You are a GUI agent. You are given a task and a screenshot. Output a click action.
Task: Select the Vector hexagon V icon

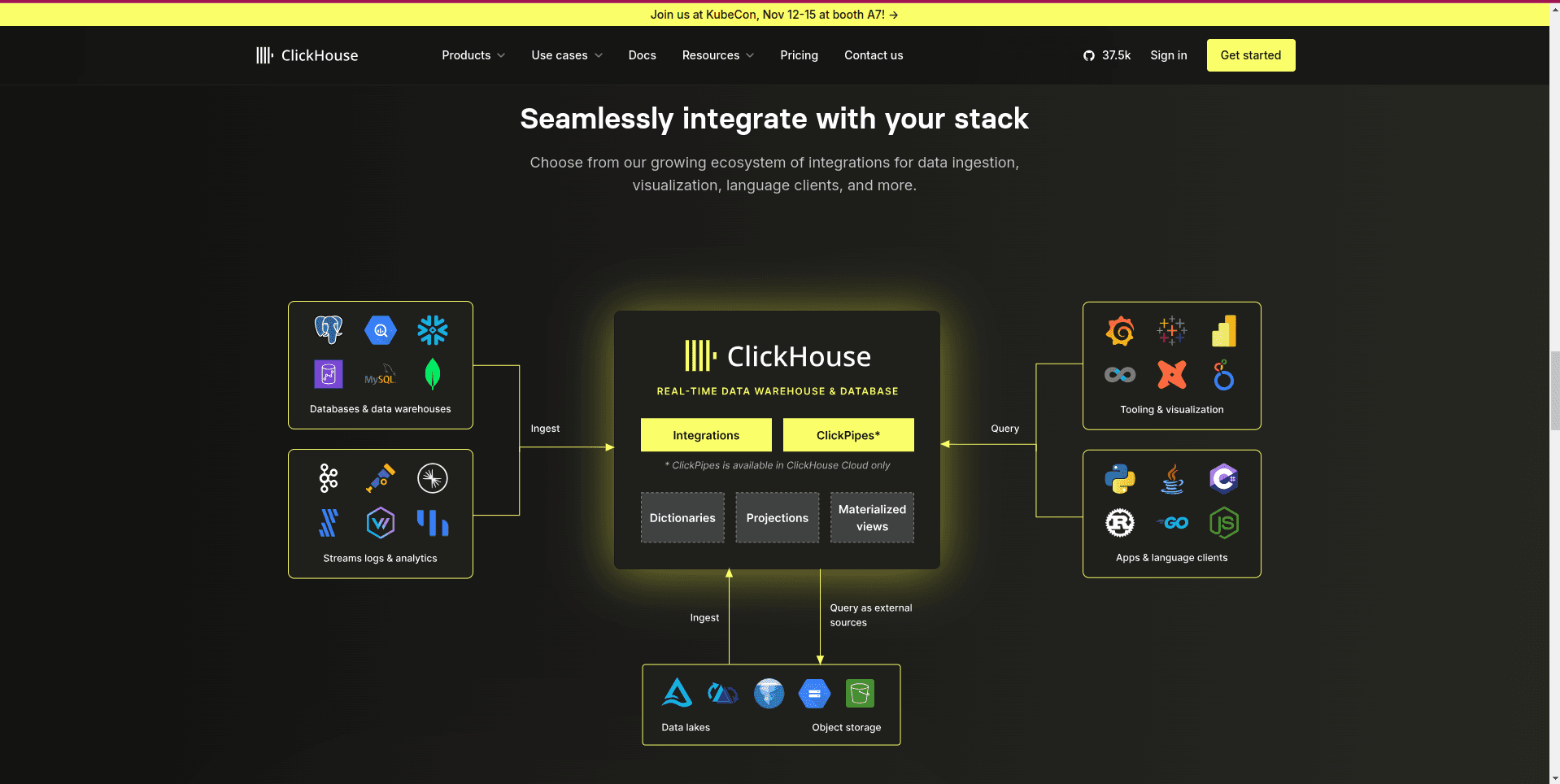[x=381, y=523]
